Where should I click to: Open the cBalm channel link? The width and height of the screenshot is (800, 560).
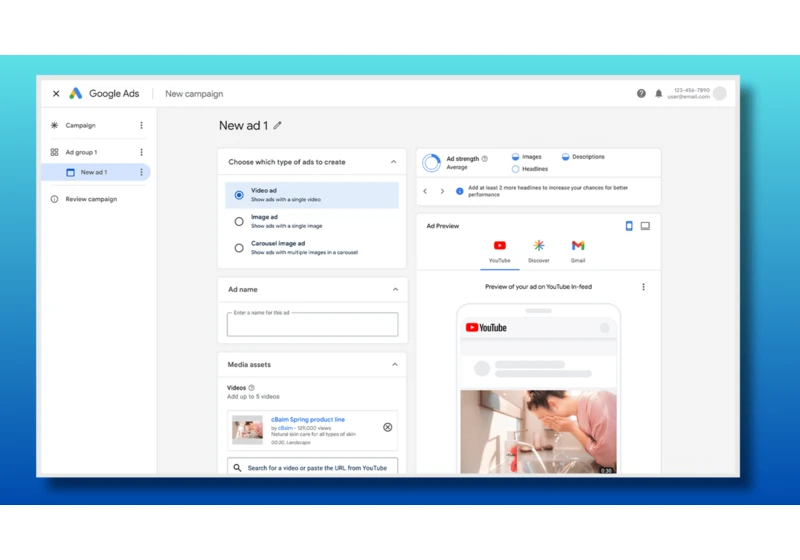(x=285, y=428)
